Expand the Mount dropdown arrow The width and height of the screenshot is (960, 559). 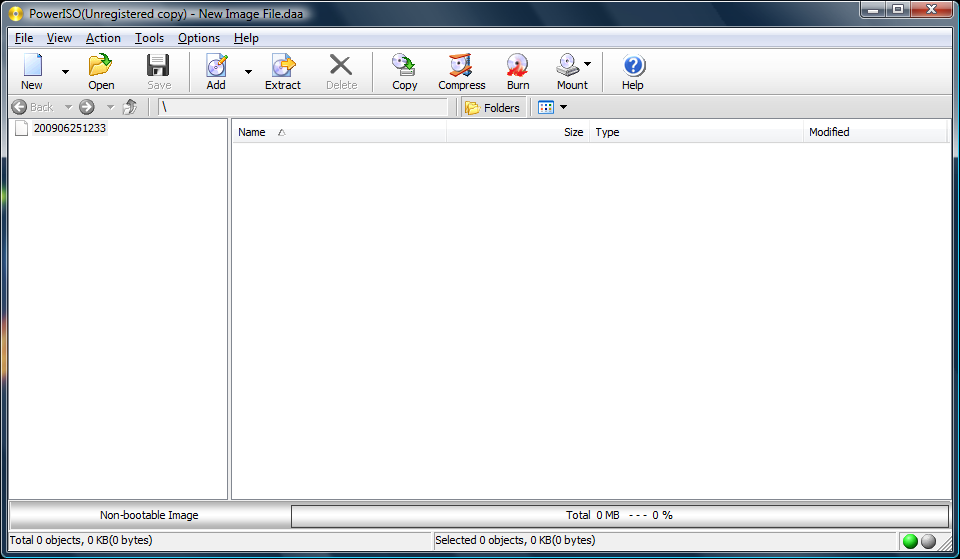click(x=587, y=64)
